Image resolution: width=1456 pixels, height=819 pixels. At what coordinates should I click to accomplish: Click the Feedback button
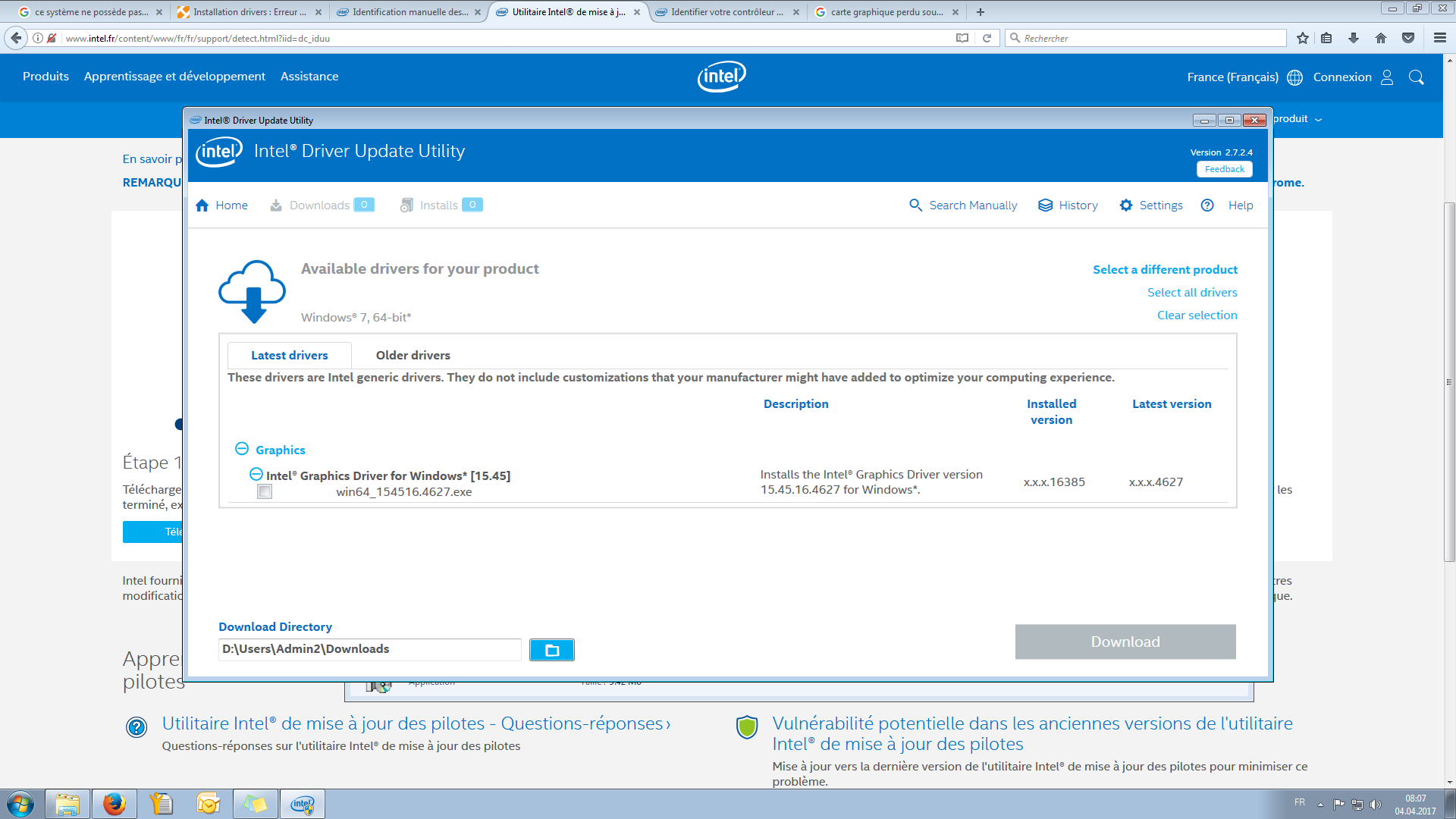coord(1224,169)
